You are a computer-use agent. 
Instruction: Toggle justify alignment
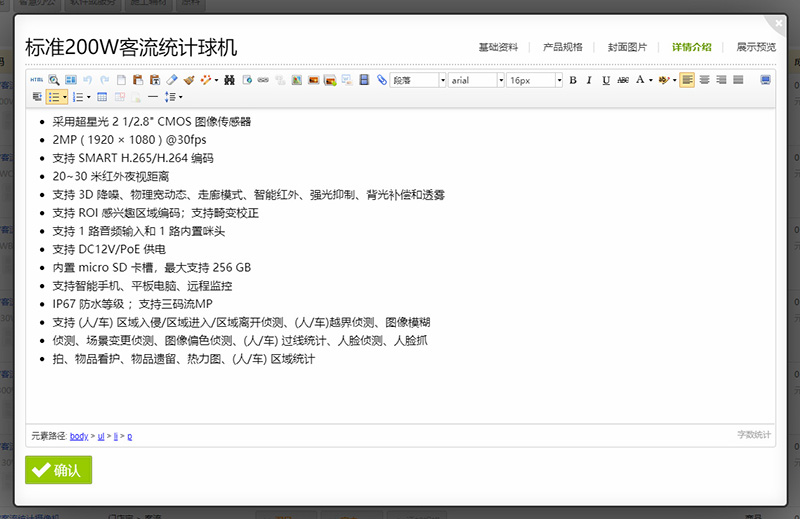(x=738, y=80)
